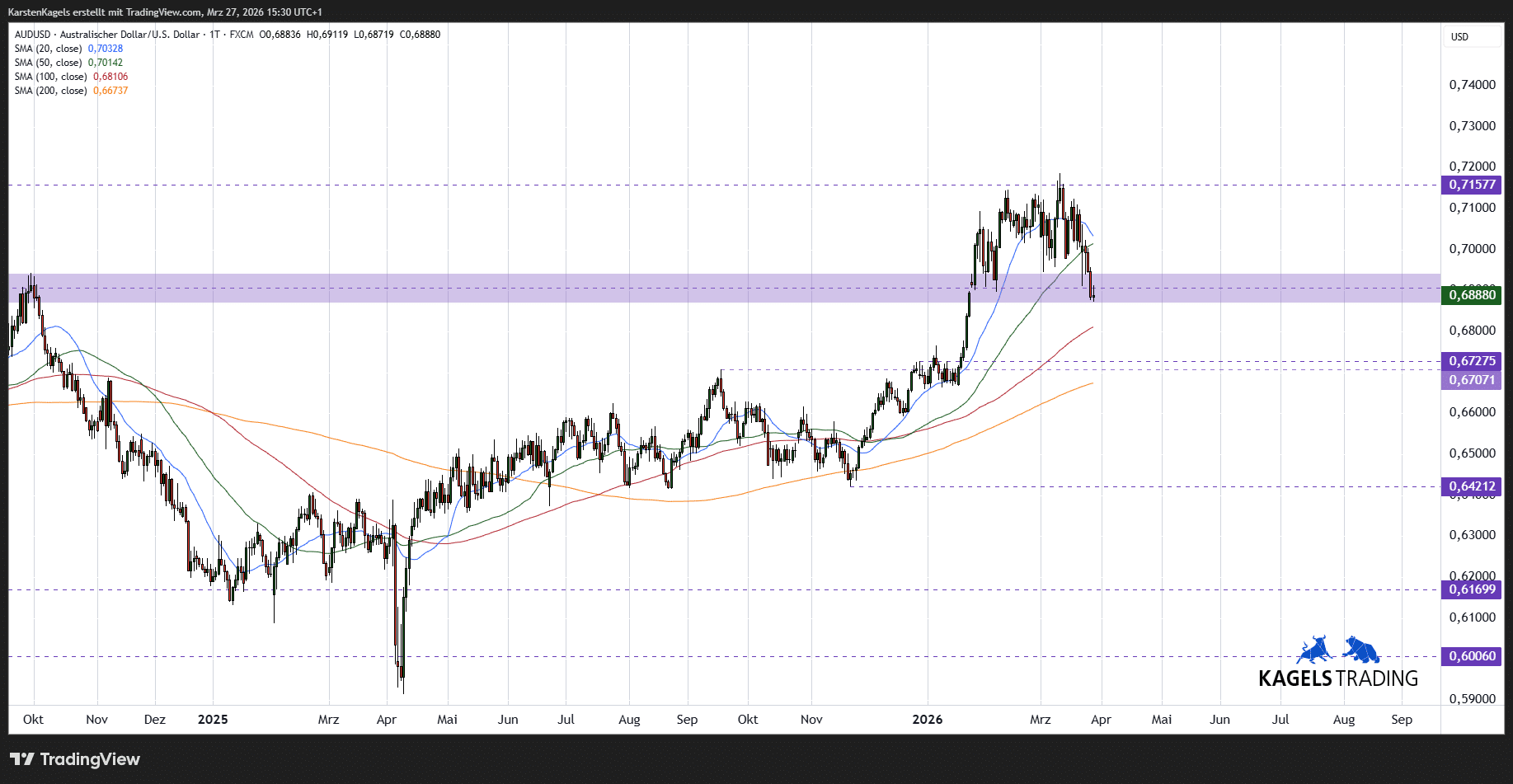Click the blue bear icon above Kagels Trading
This screenshot has width=1513, height=784.
[1360, 650]
